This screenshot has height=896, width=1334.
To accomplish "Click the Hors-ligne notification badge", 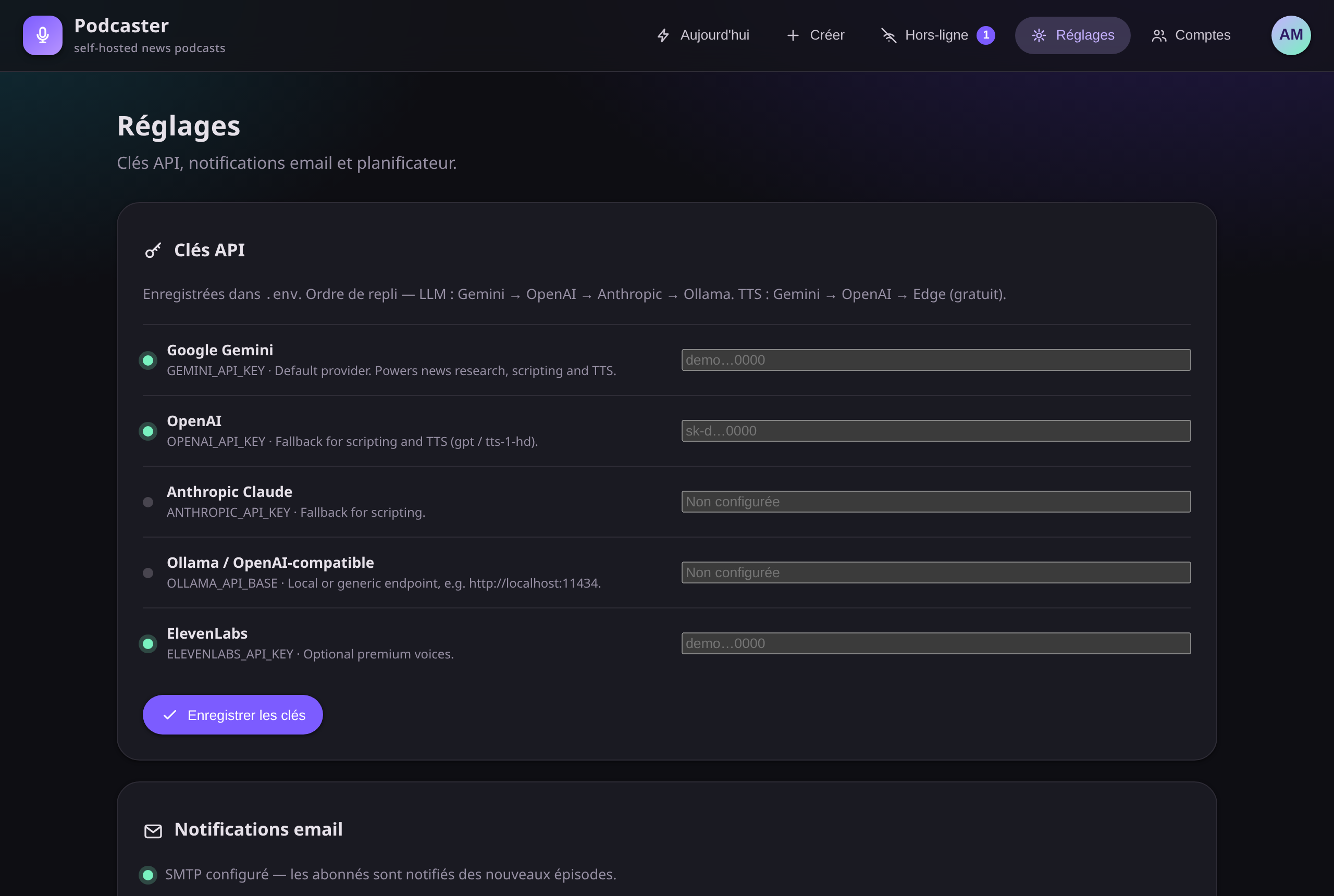I will 985,35.
